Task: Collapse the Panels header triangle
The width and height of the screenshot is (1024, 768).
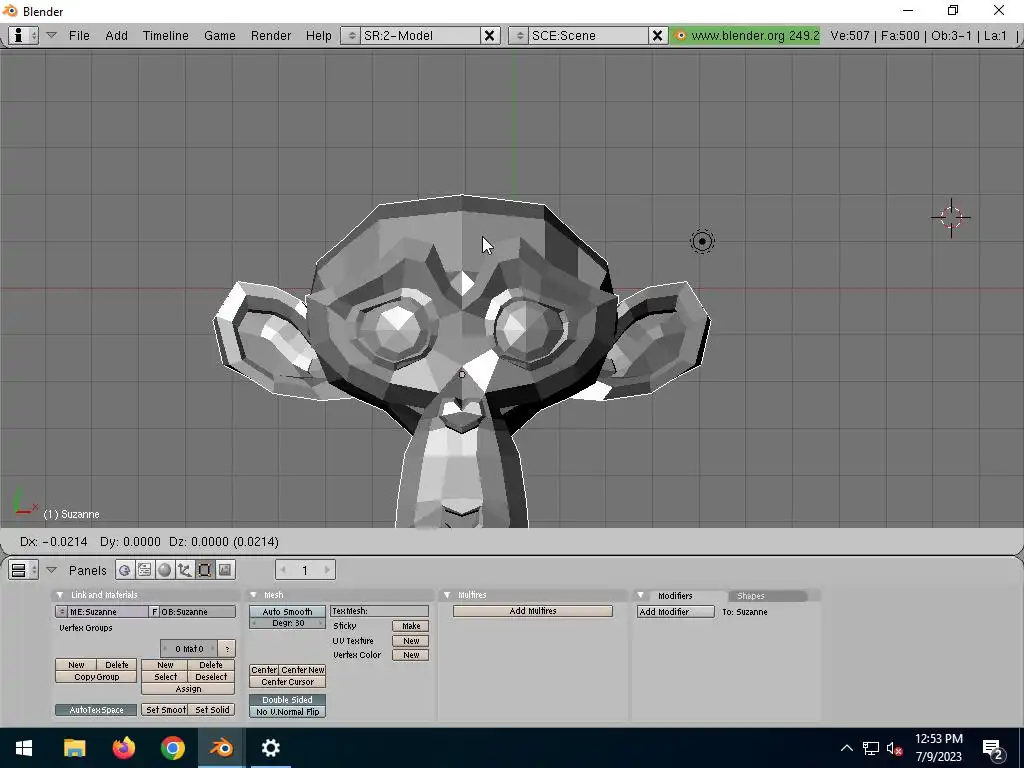Action: (52, 570)
